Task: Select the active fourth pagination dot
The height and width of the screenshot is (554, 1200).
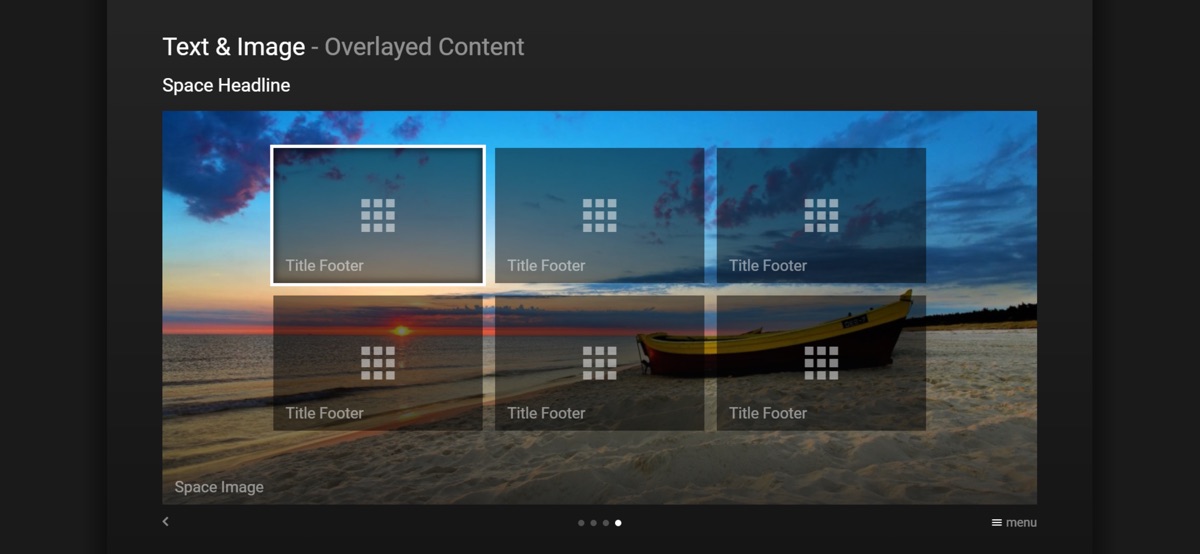Action: point(618,523)
